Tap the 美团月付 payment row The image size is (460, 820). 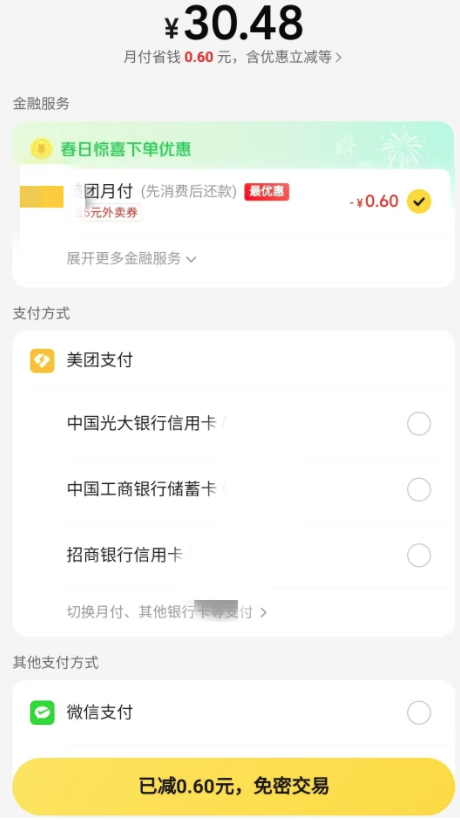[x=233, y=201]
